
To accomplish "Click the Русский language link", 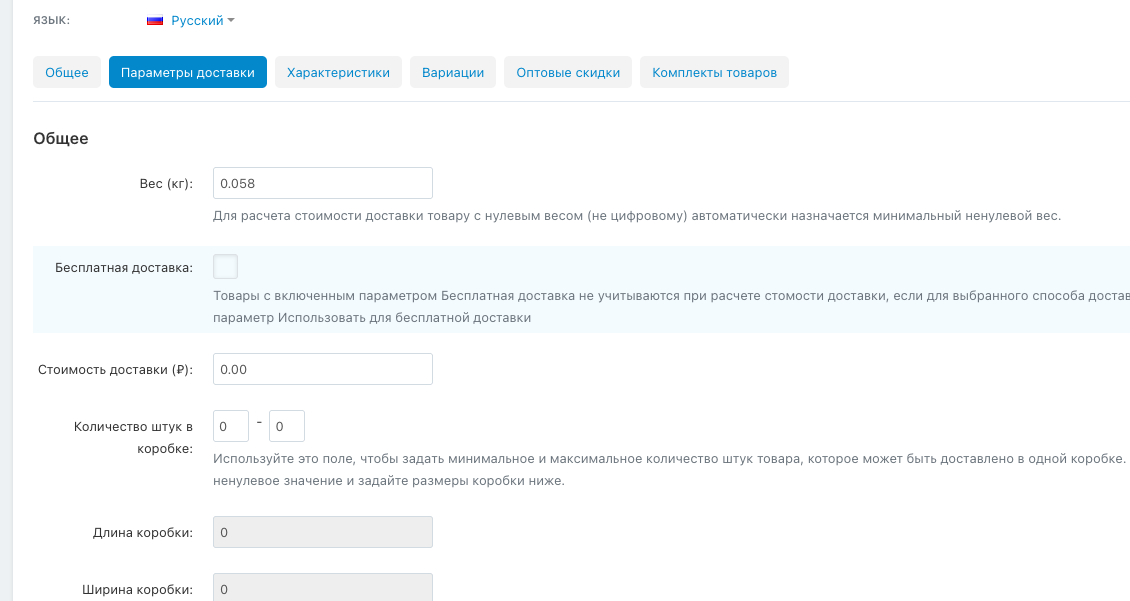I will tap(196, 20).
